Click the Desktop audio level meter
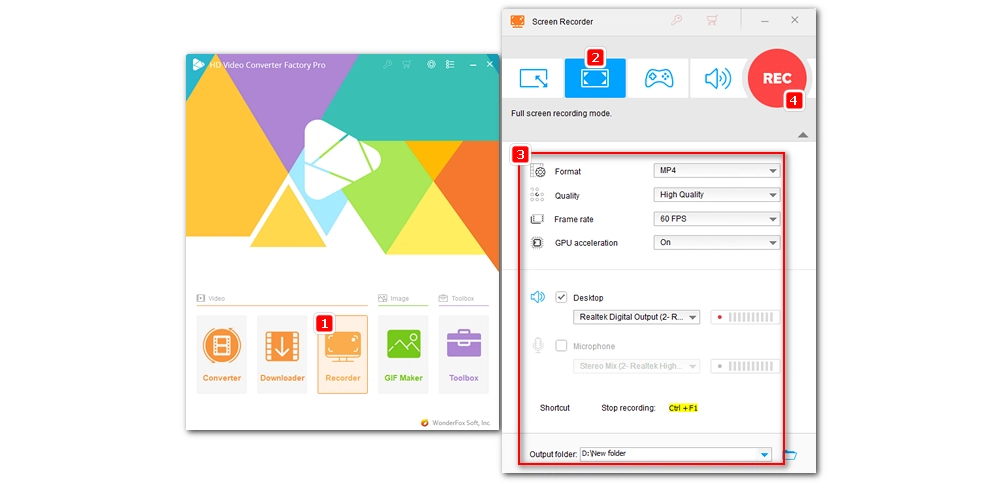 [746, 317]
